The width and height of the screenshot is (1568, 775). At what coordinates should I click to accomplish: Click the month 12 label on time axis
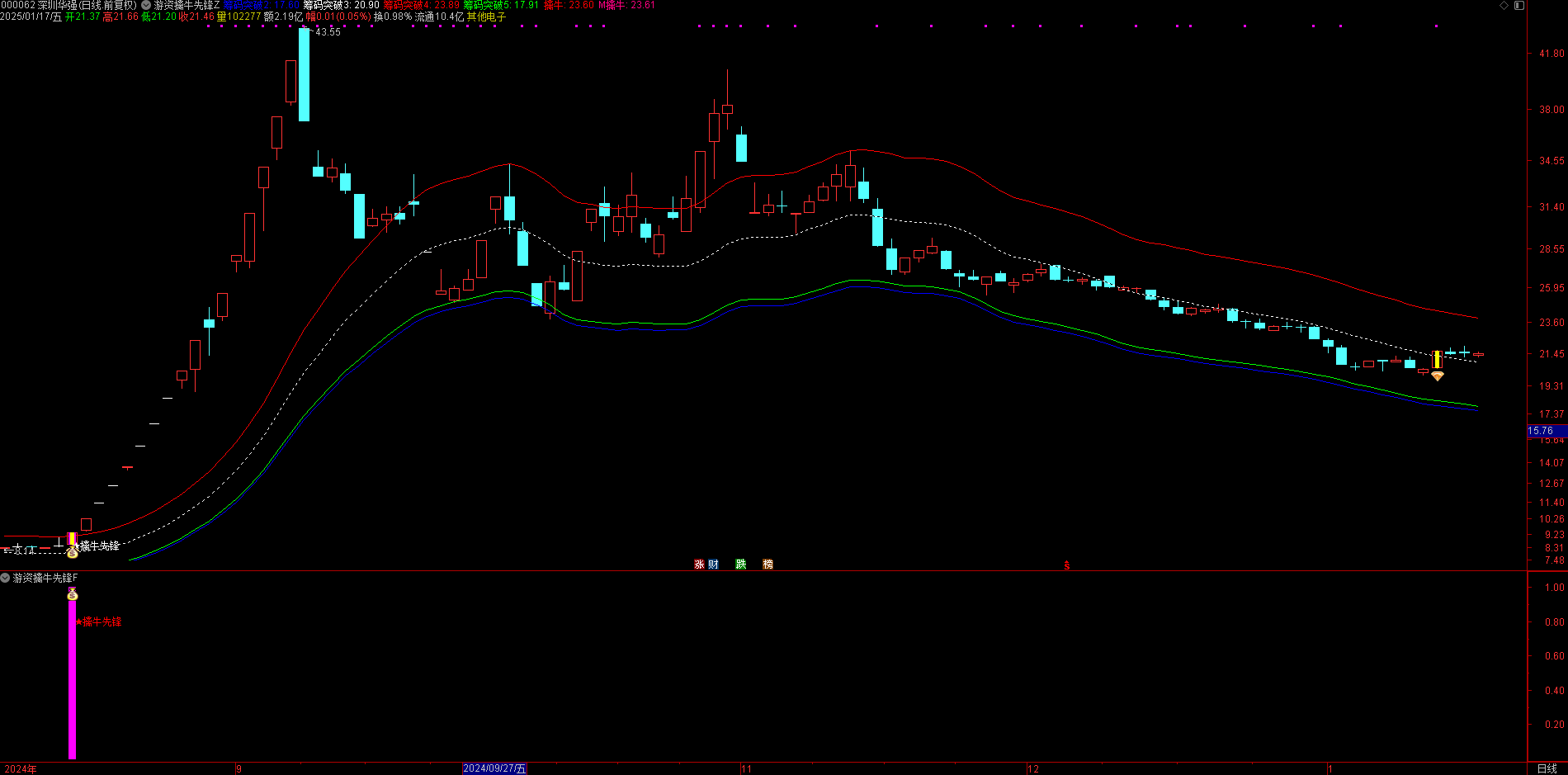tap(1032, 769)
